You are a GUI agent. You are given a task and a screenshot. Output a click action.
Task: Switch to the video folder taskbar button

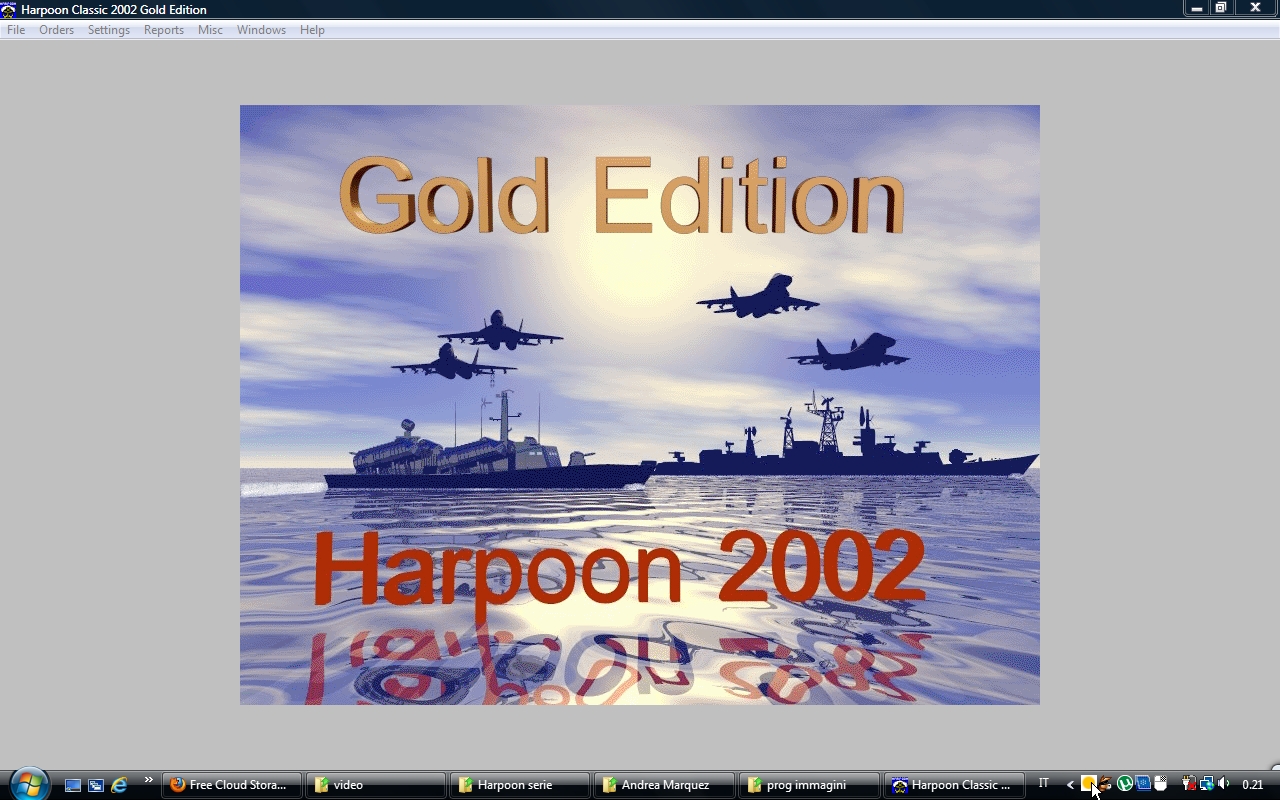(x=377, y=785)
